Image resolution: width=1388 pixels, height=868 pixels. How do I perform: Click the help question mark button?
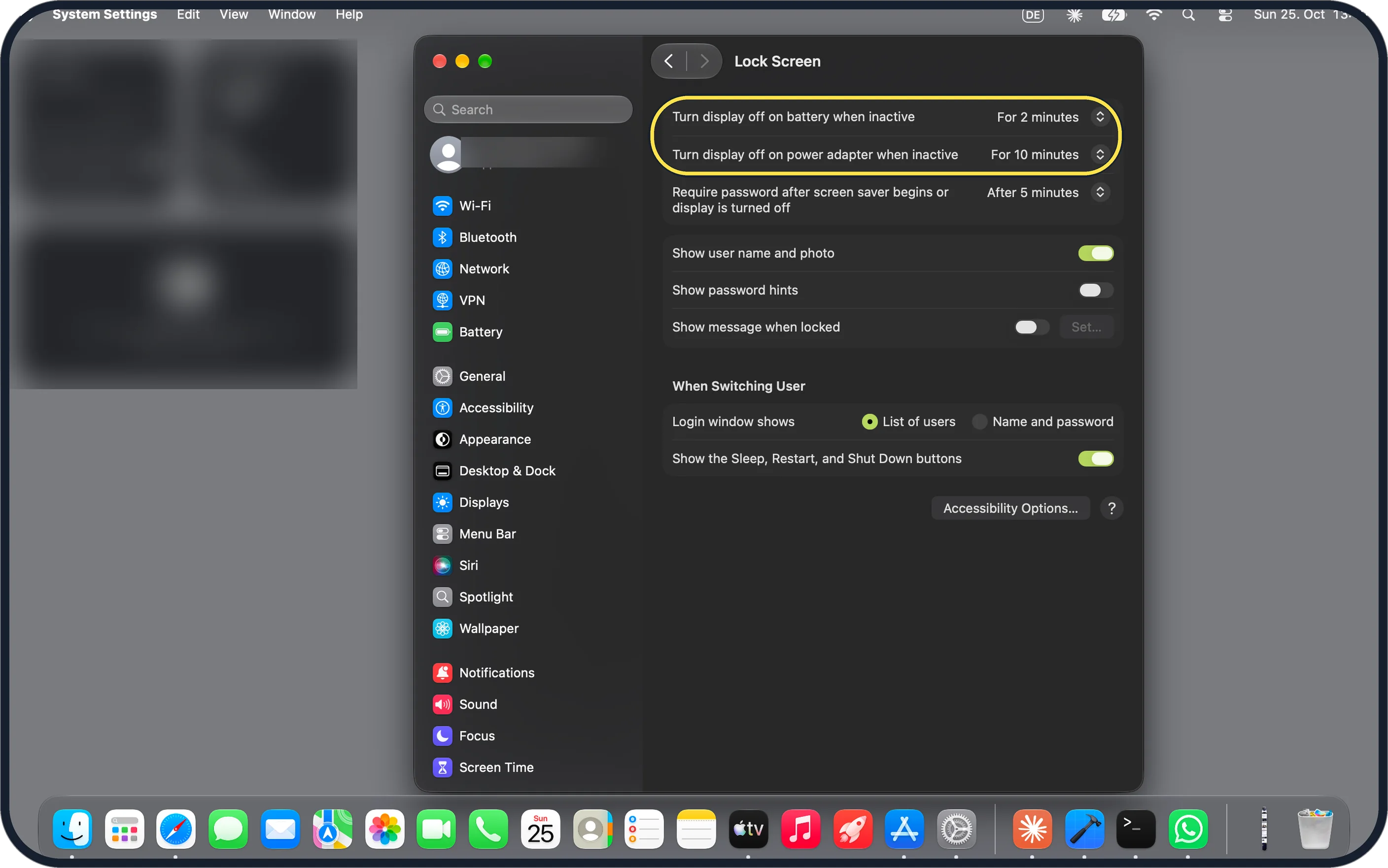tap(1111, 508)
